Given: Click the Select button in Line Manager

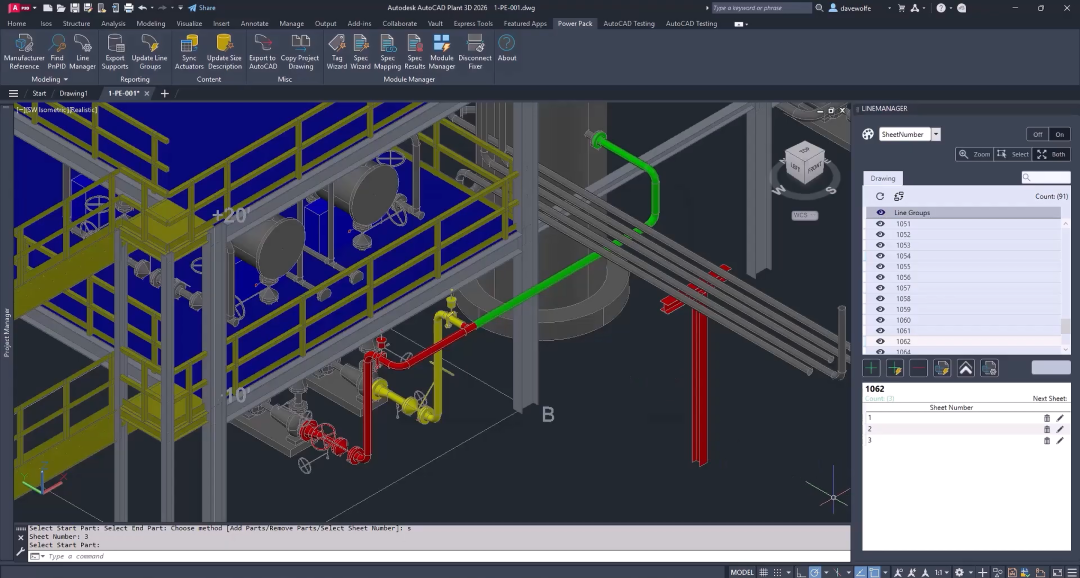Looking at the screenshot, I should click(1012, 154).
